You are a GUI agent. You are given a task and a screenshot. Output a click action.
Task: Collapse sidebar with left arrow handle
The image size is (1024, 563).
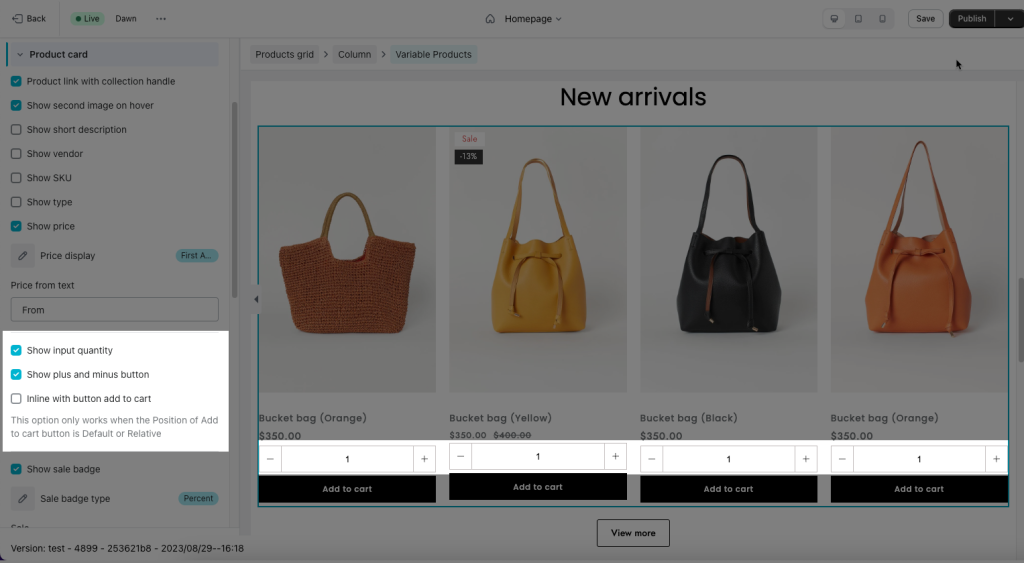(256, 299)
